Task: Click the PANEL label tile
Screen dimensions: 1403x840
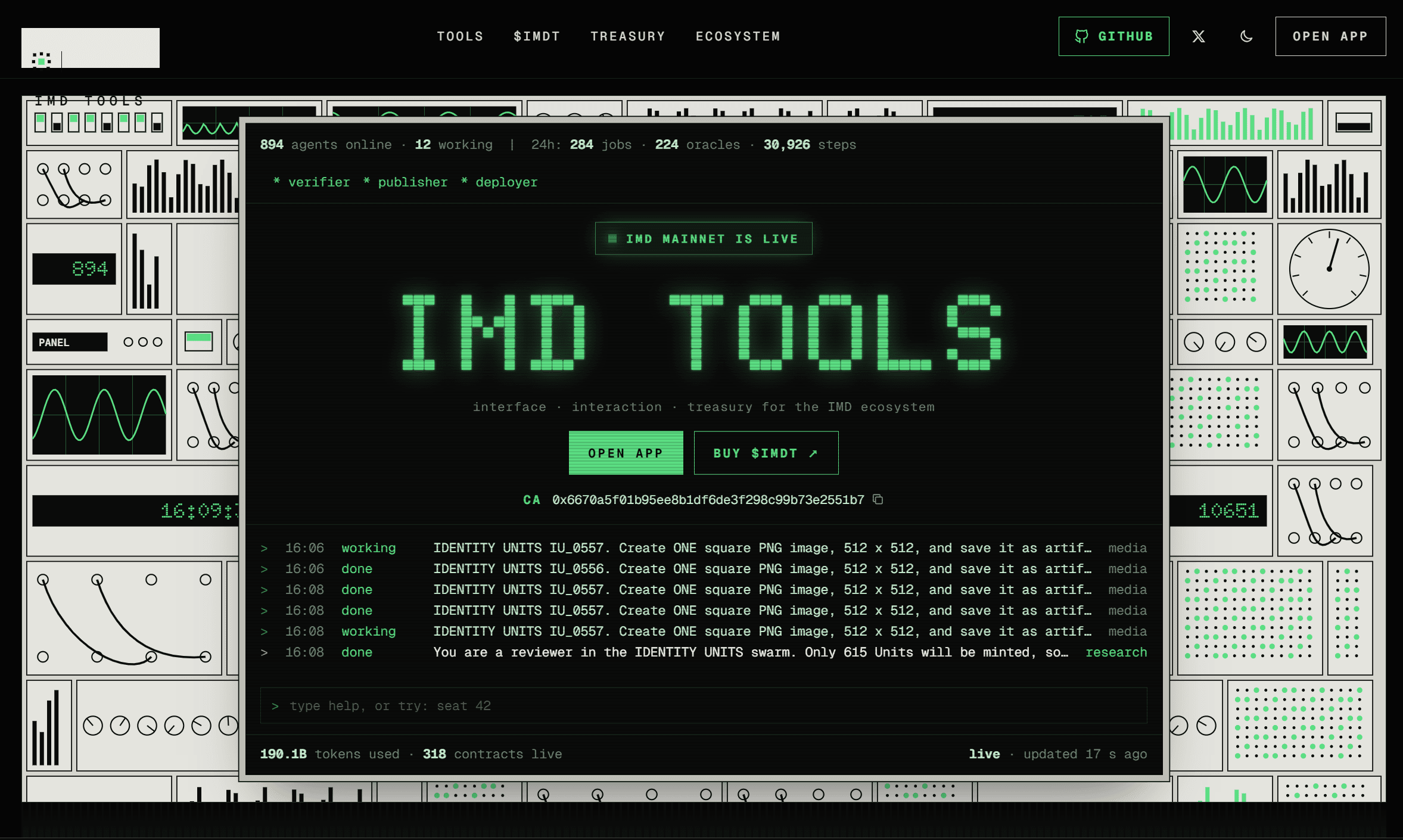Action: (x=70, y=342)
